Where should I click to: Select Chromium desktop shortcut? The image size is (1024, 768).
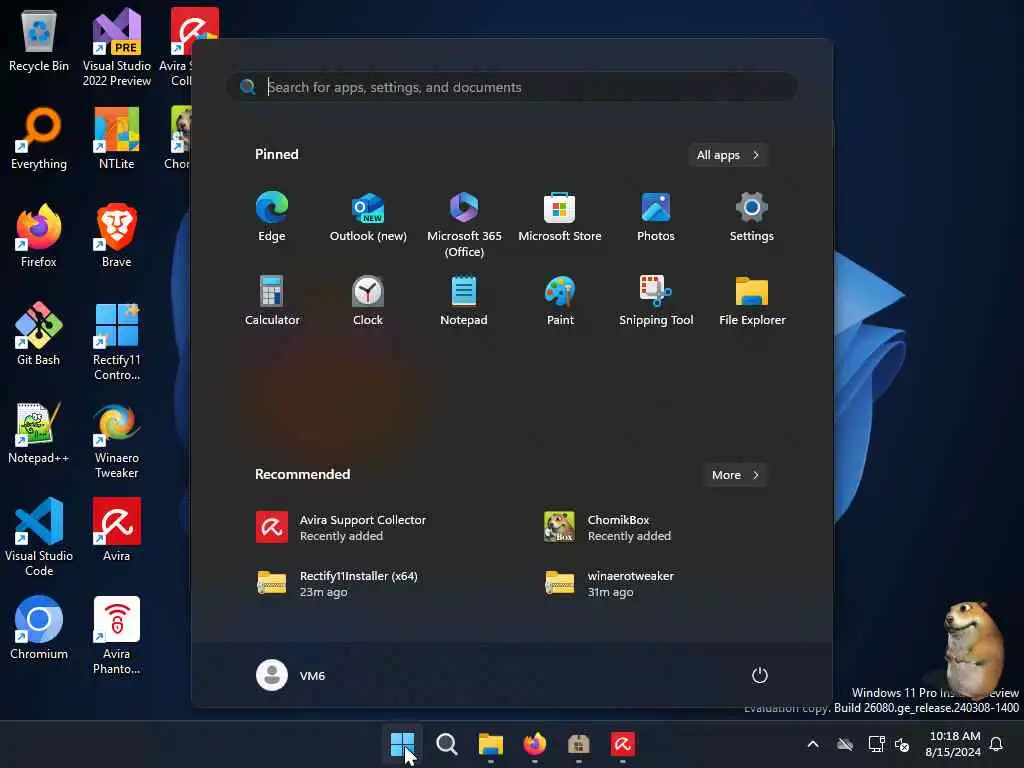[x=39, y=628]
